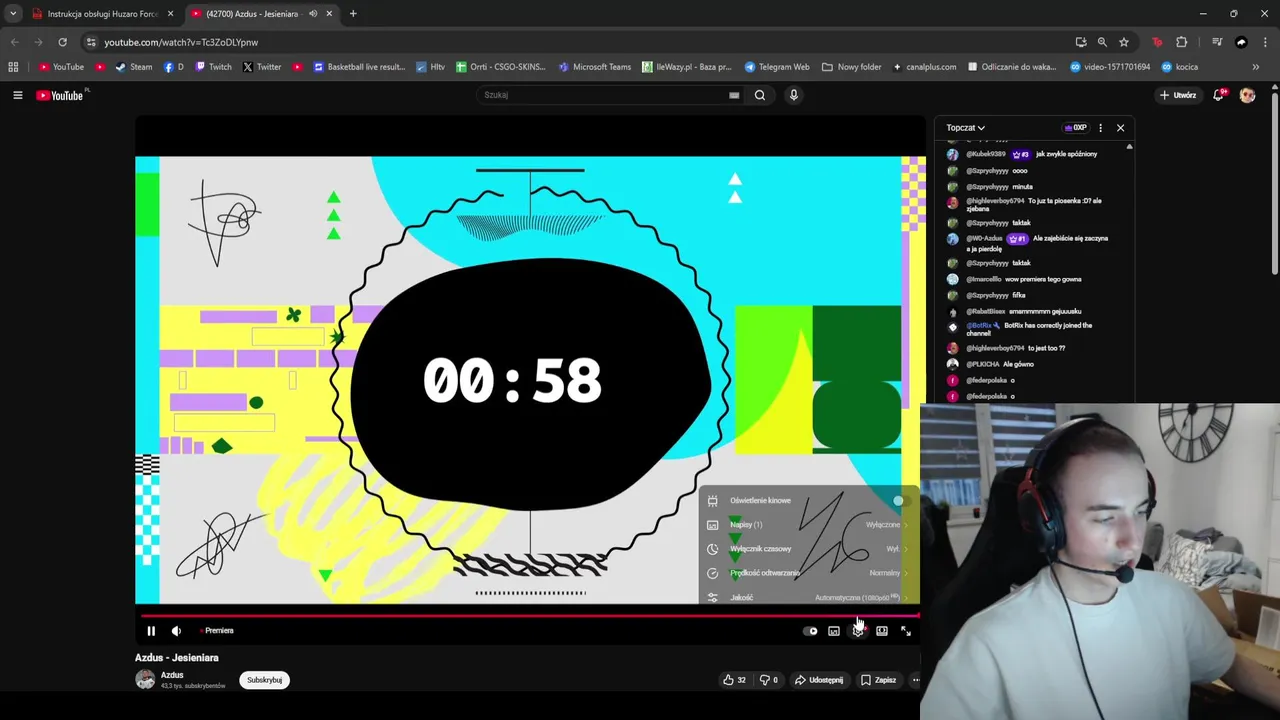Open the apps grid icon in bookmarks bar
The height and width of the screenshot is (720, 1280).
tap(13, 67)
